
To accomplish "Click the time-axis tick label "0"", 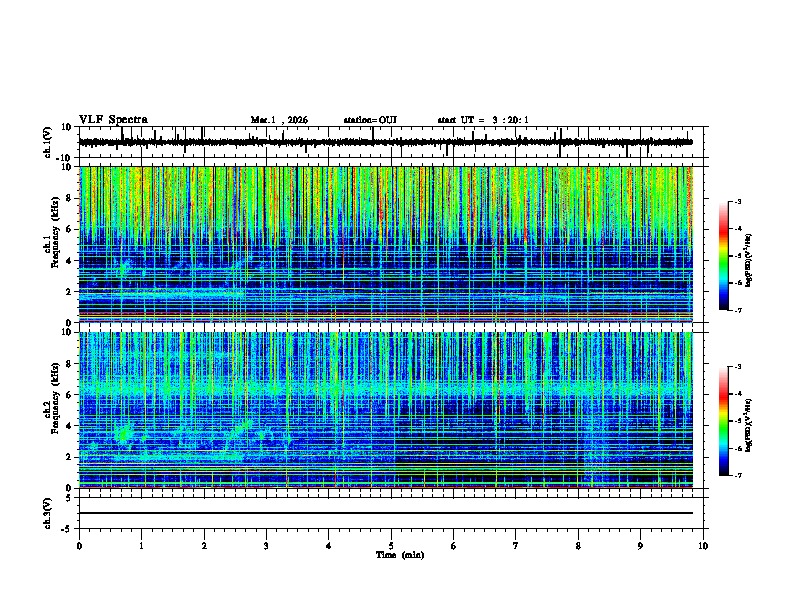I will (79, 546).
